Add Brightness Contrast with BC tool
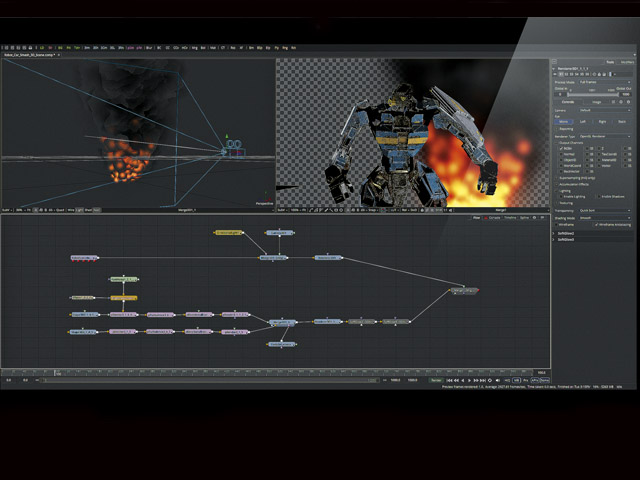 click(159, 48)
